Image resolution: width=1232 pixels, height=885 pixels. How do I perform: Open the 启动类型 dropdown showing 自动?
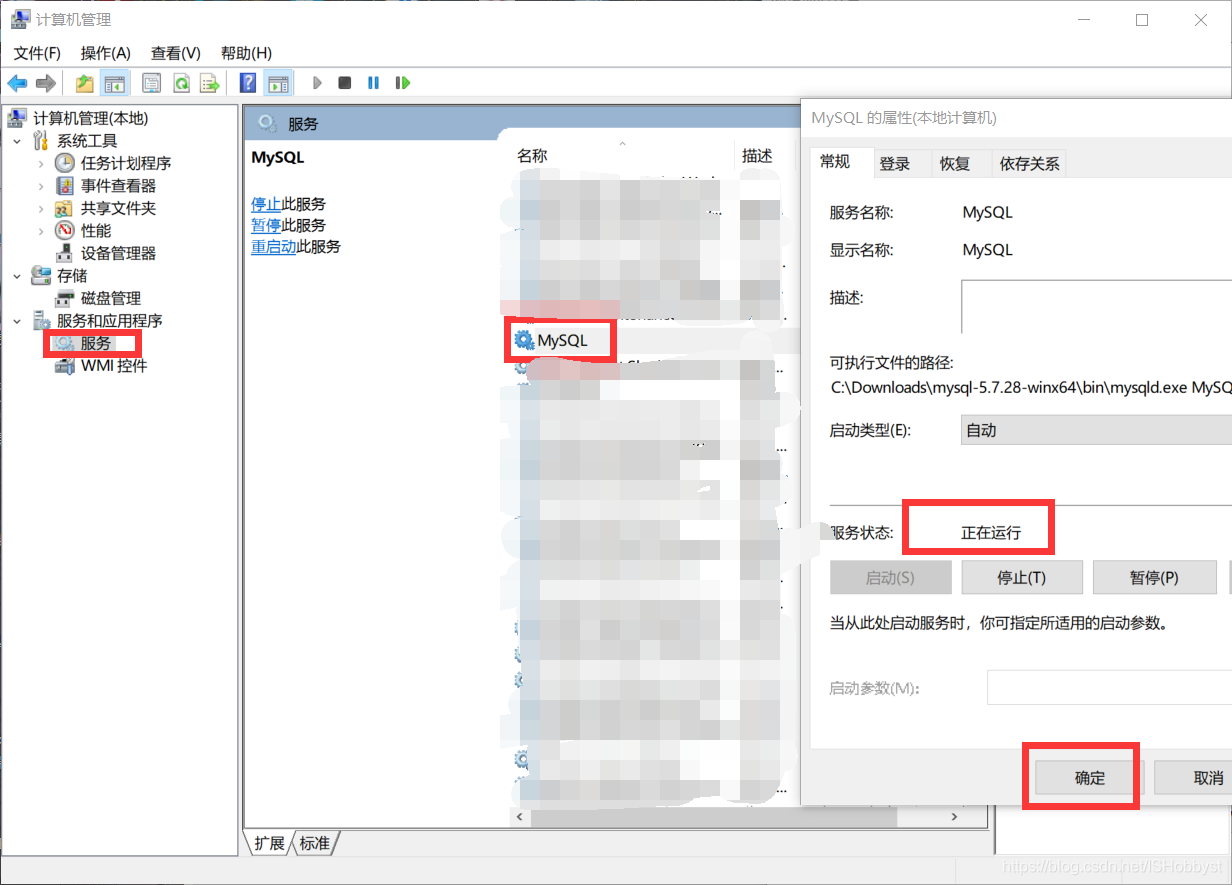coord(1095,430)
